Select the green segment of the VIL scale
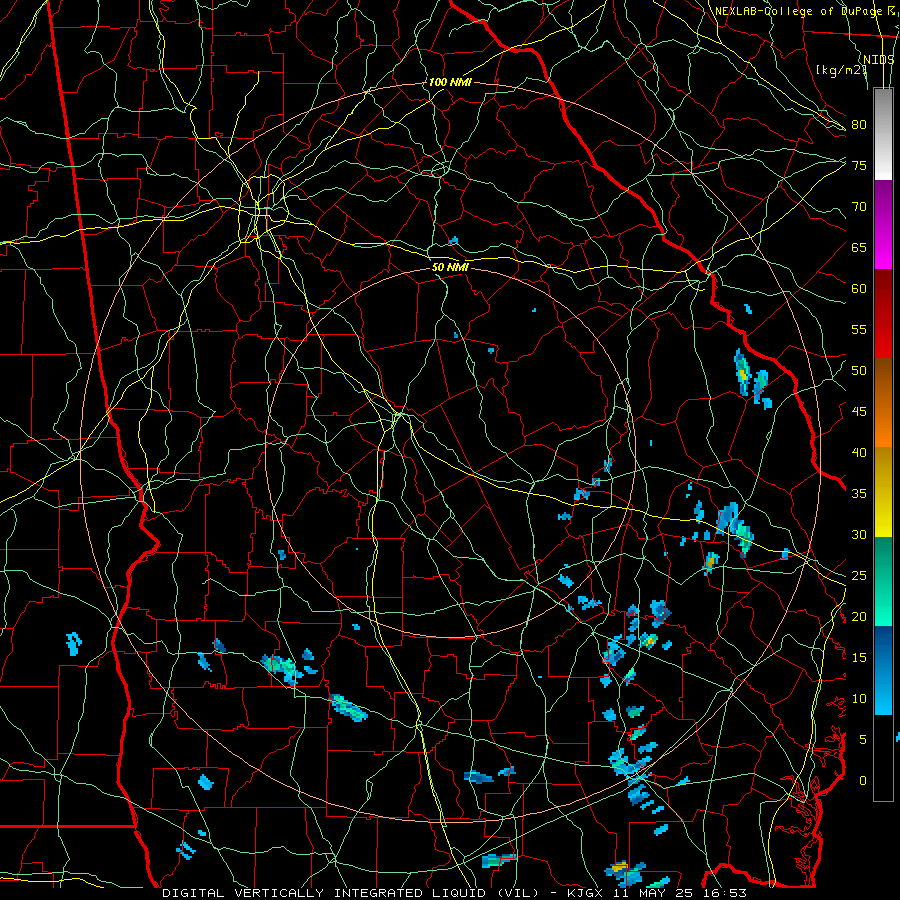 [883, 581]
